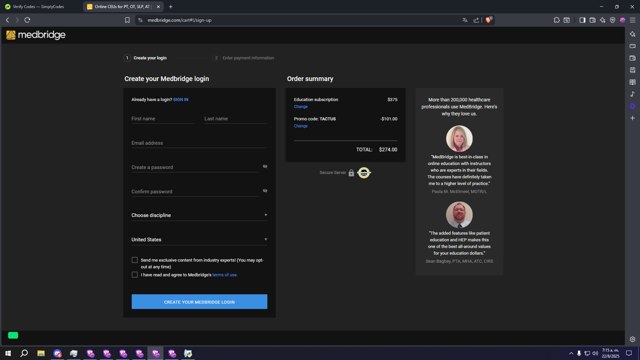The image size is (640, 360).
Task: Share this page using the share icon
Action: coord(476,20)
